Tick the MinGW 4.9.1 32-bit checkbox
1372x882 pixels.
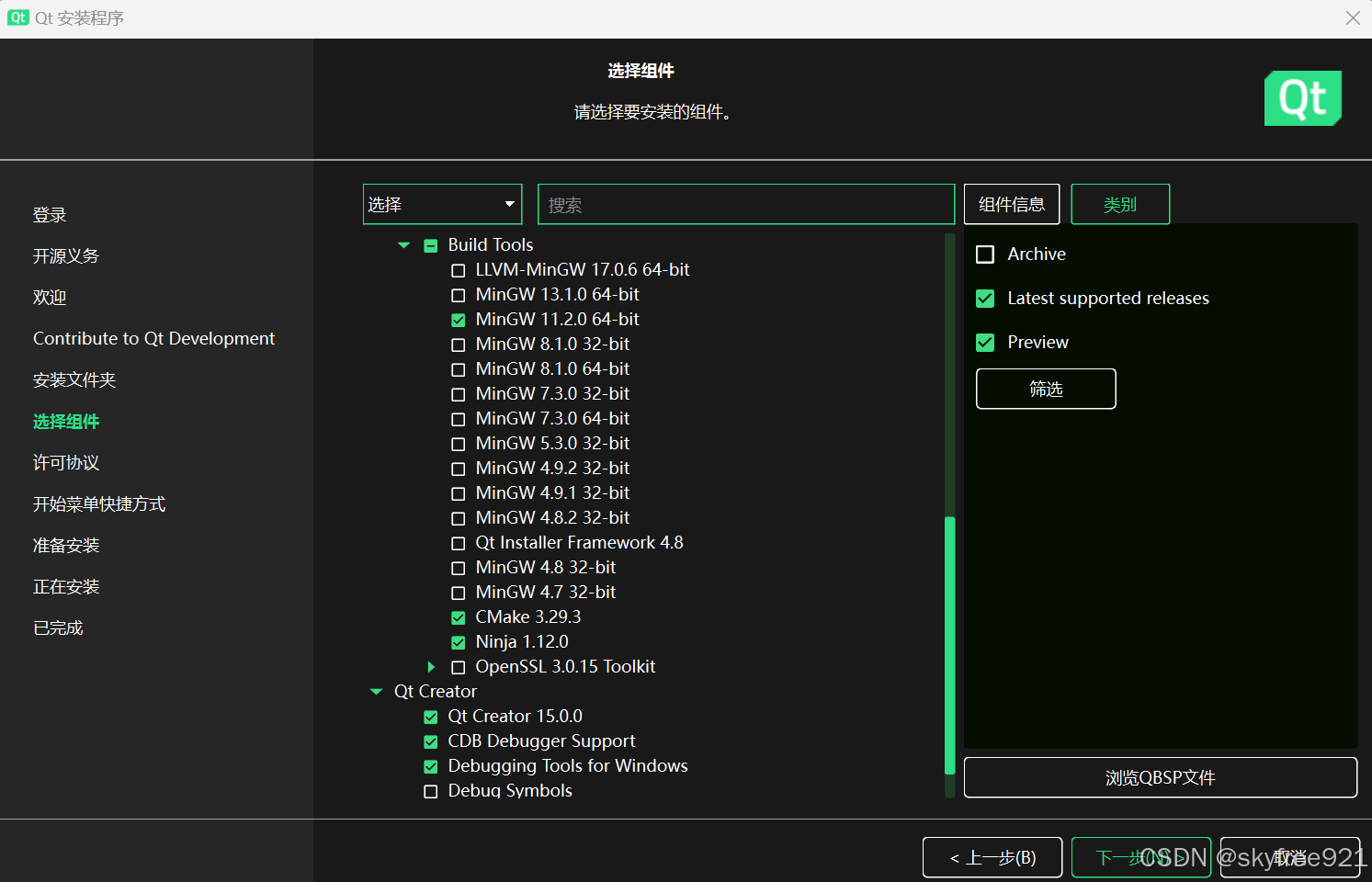[459, 493]
